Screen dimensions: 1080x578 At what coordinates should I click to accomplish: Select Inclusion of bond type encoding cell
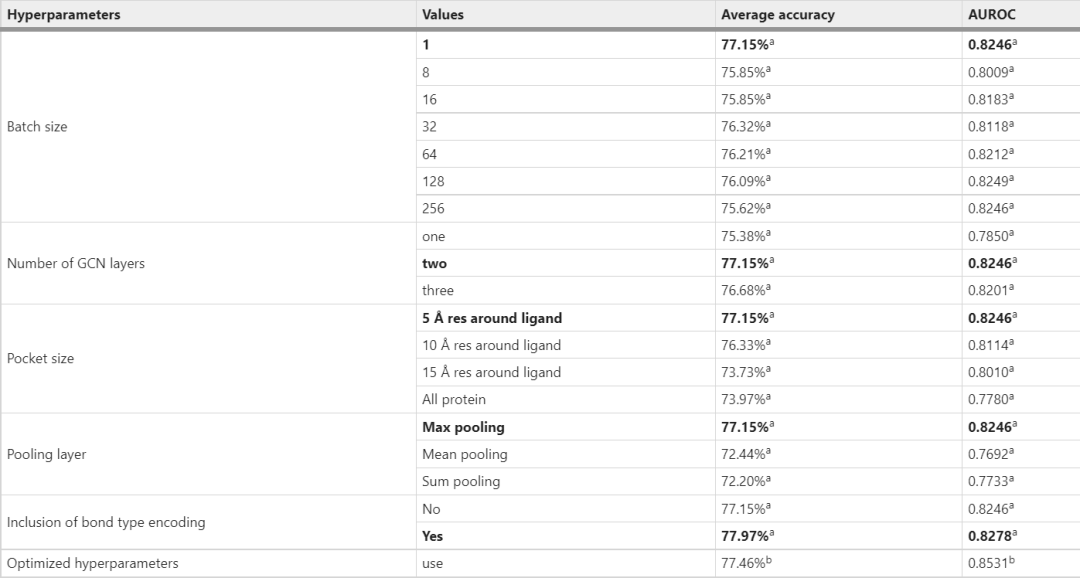point(104,522)
